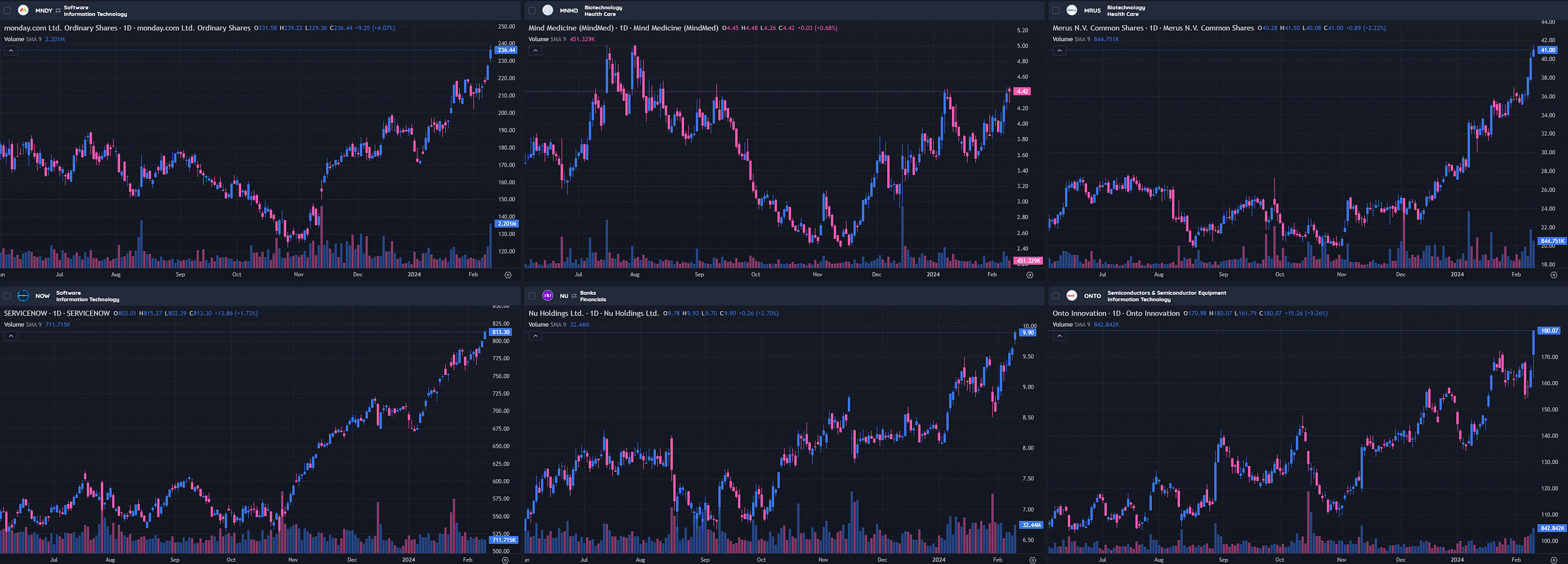Select the Onto Innovation chart title
This screenshot has width=1568, height=564.
pyautogui.click(x=1116, y=314)
